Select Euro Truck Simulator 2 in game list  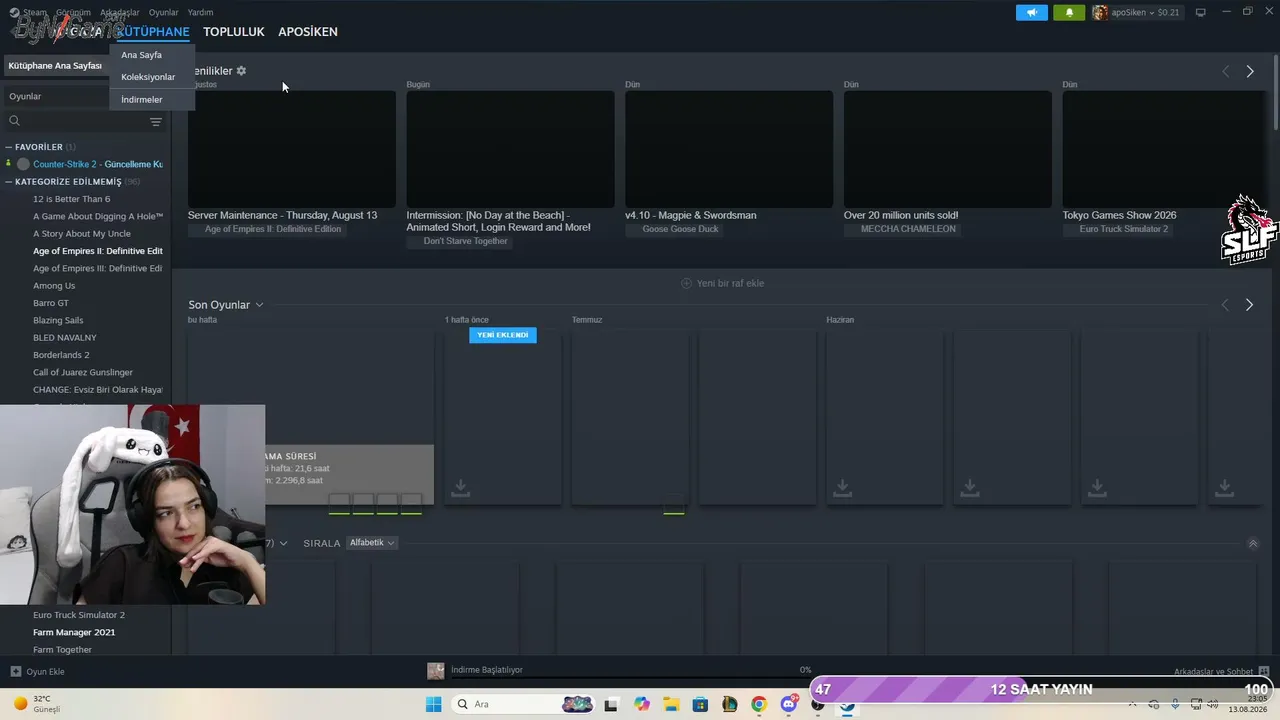pos(79,615)
